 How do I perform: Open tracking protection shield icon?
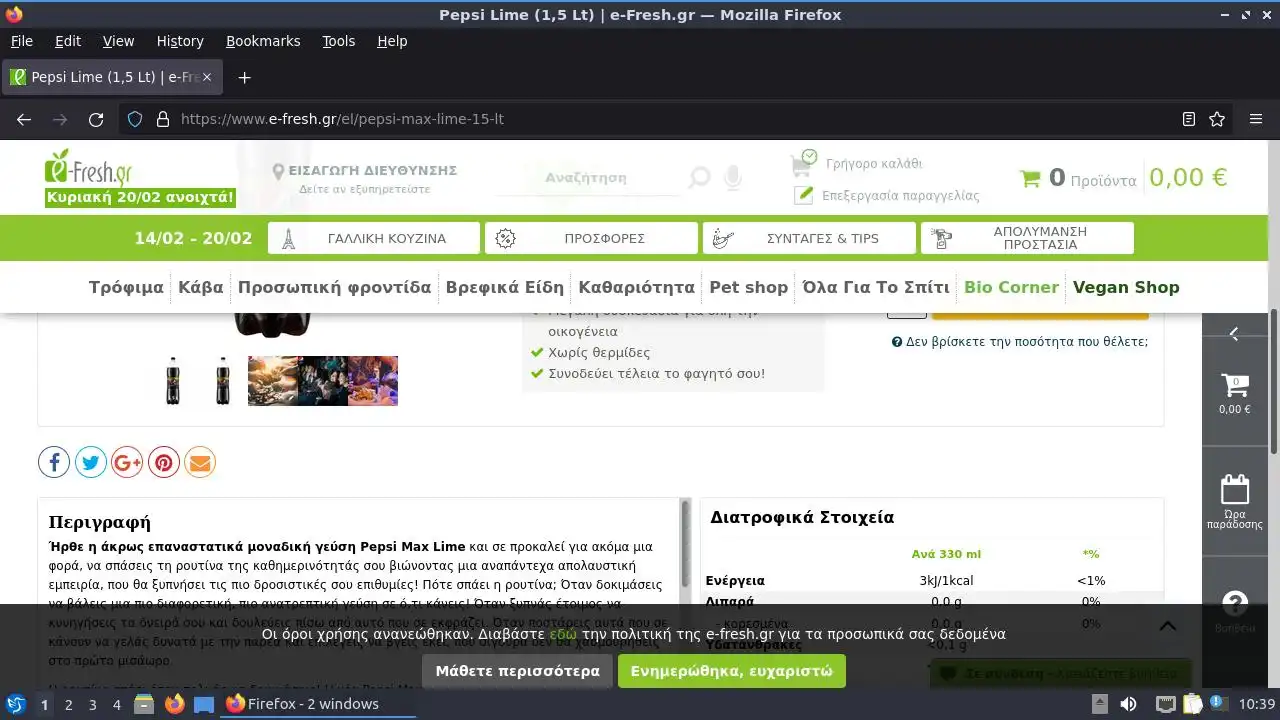135,119
